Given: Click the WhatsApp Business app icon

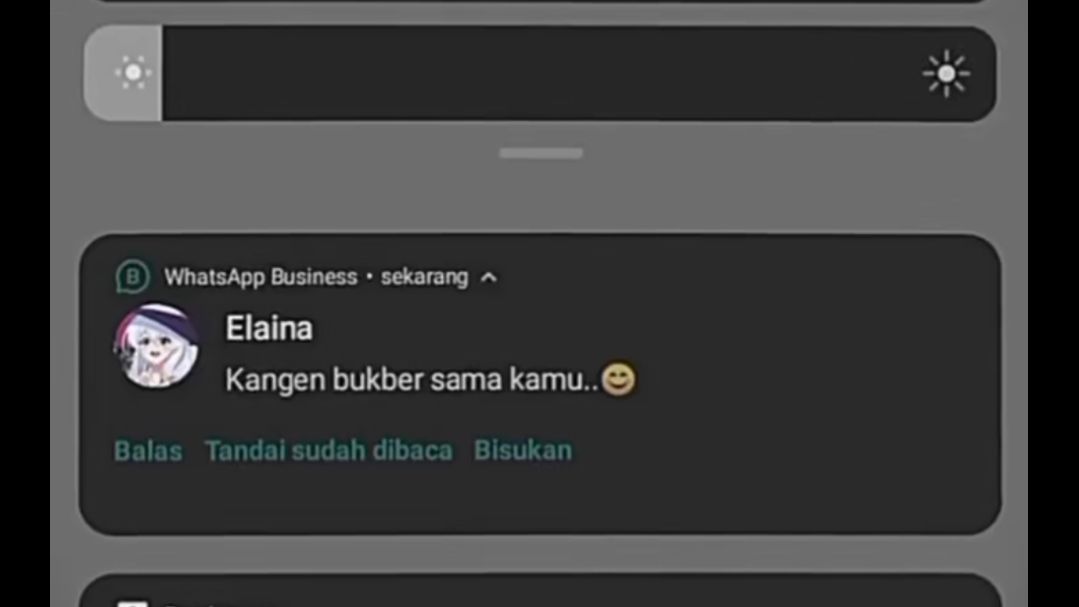Looking at the screenshot, I should 132,277.
